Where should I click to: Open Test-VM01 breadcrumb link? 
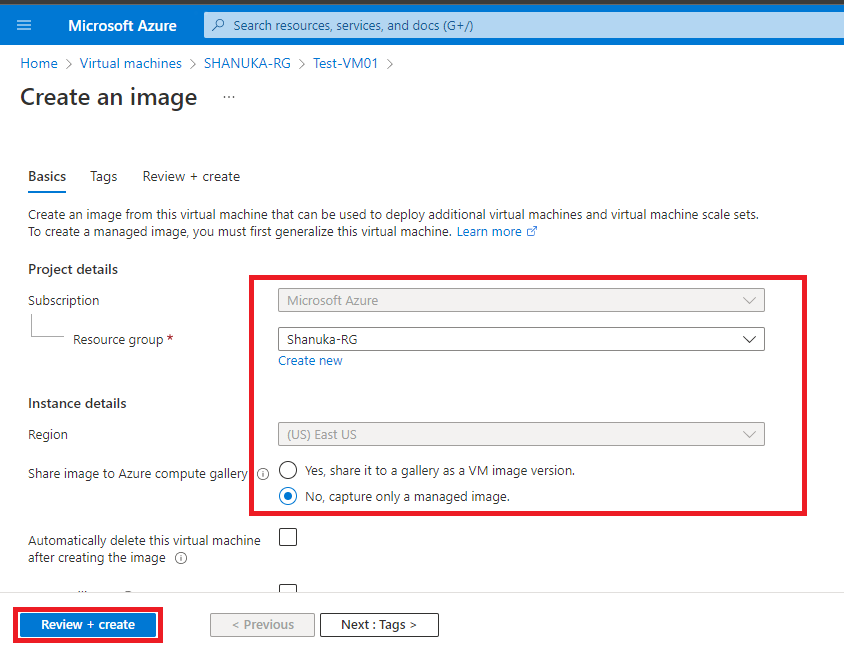click(x=346, y=63)
